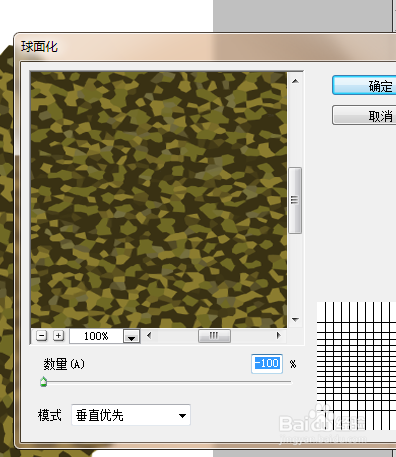Screen dimensions: 396x457
Task: Zoom out preview with the minus button
Action: click(41, 336)
